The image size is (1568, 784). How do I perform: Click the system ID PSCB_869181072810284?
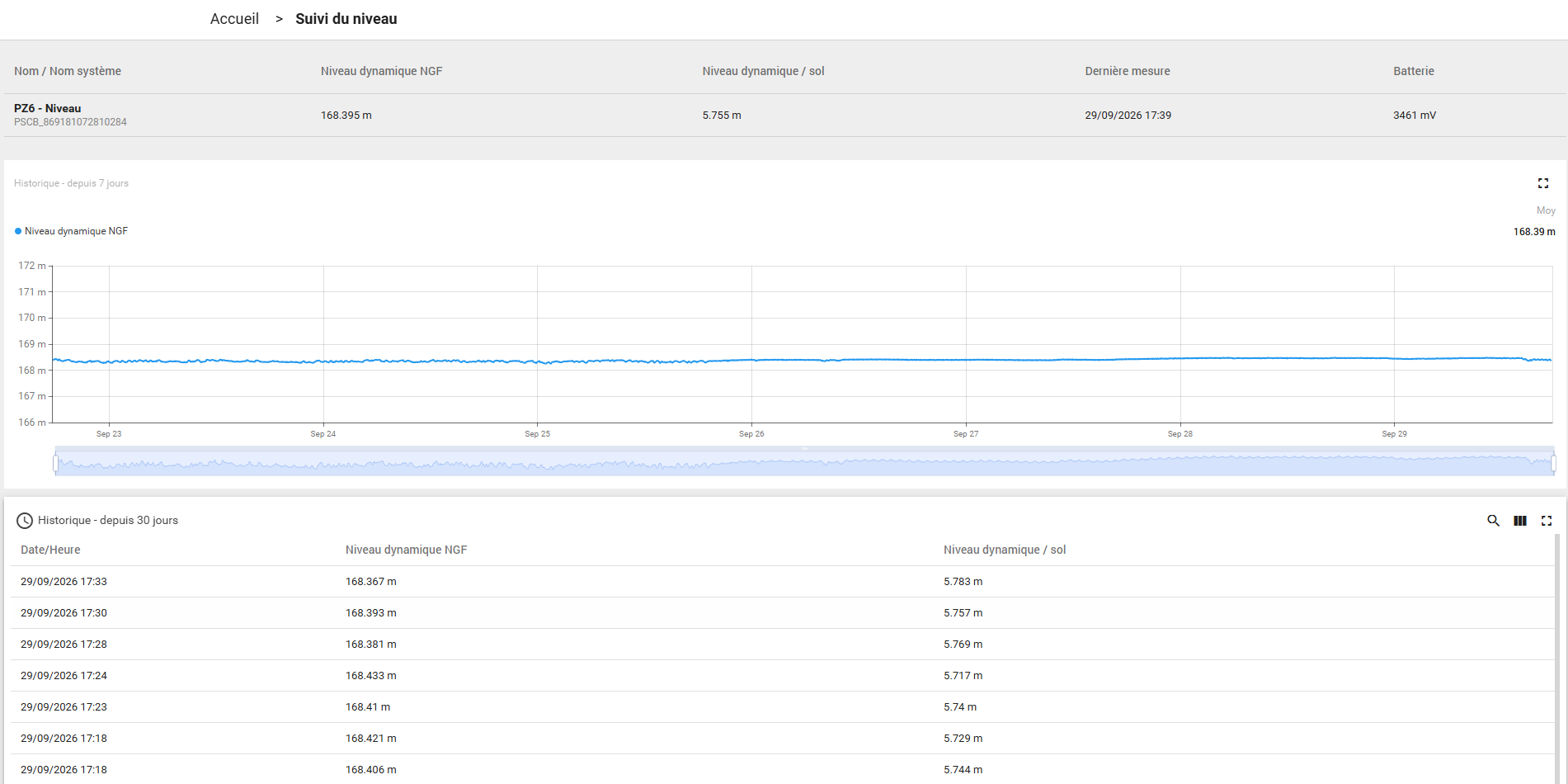pos(70,122)
